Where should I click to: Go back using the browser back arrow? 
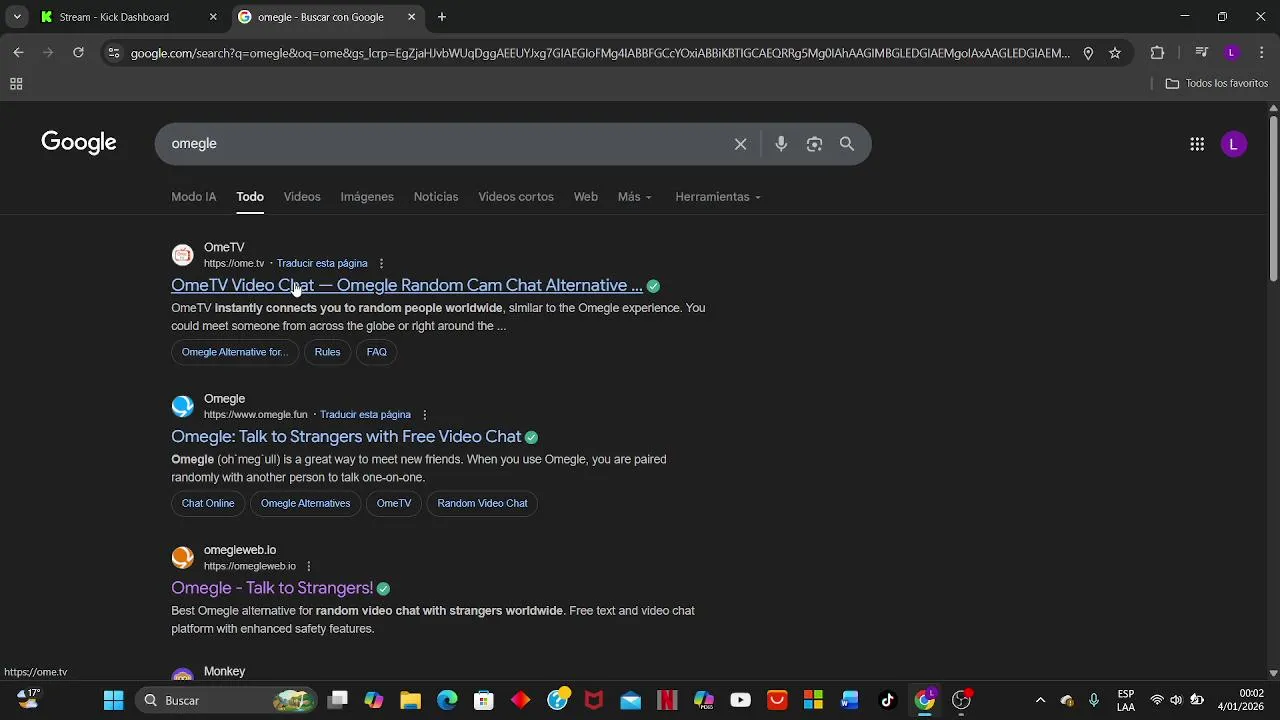(x=18, y=53)
